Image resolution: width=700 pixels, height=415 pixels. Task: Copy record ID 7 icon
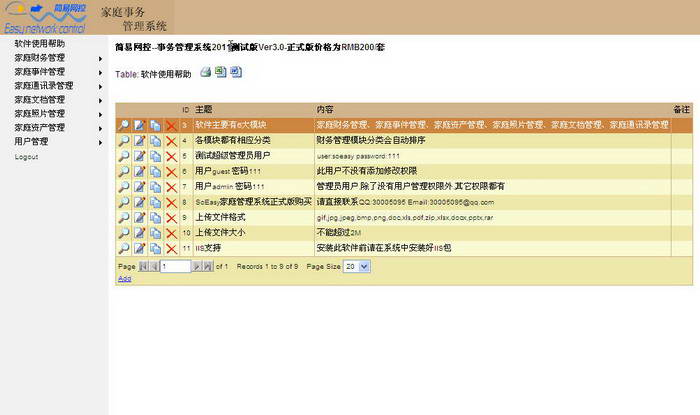(155, 187)
